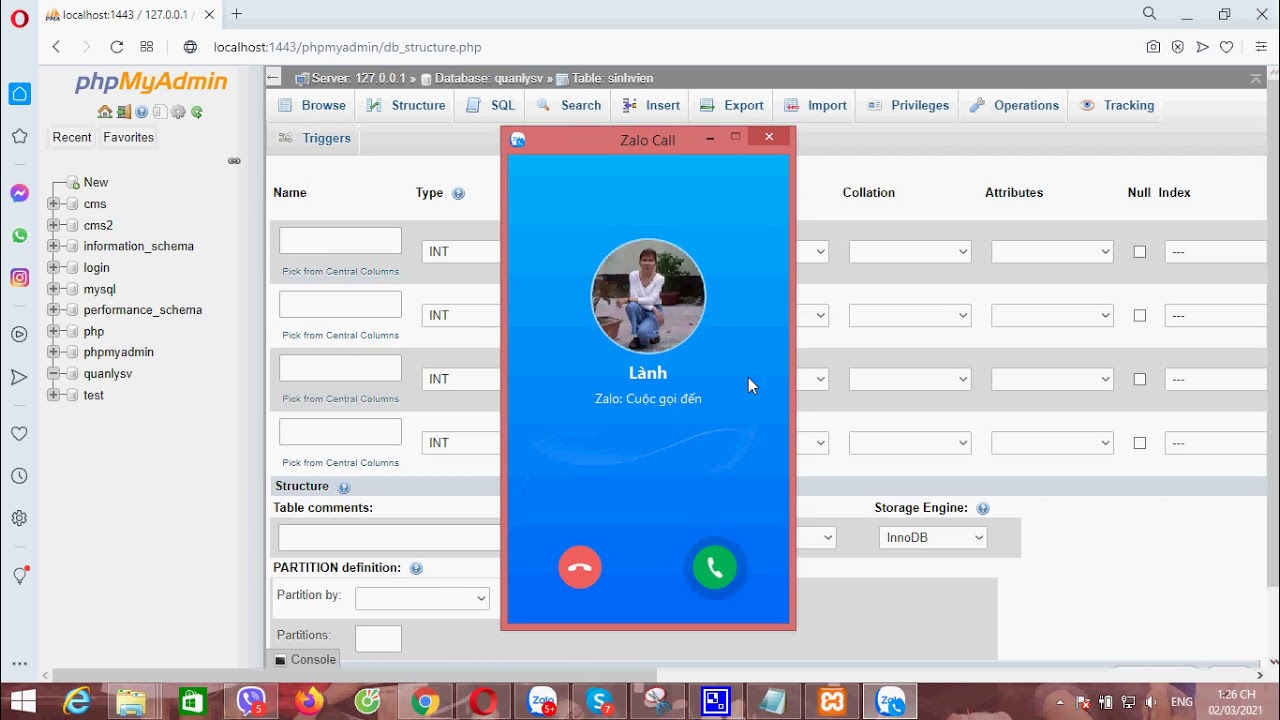
Task: Click the caller's profile photo in Zalo Call
Action: tap(648, 296)
